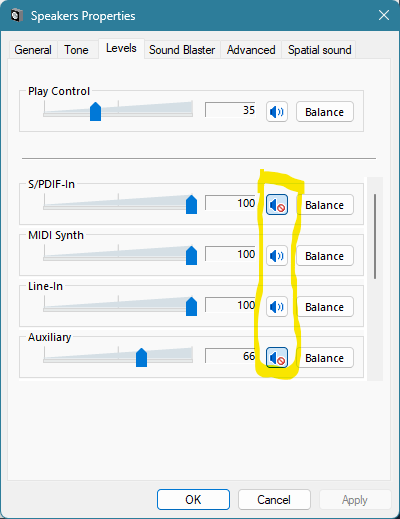Open Balance for Auxiliary
This screenshot has width=400, height=519.
pos(325,358)
